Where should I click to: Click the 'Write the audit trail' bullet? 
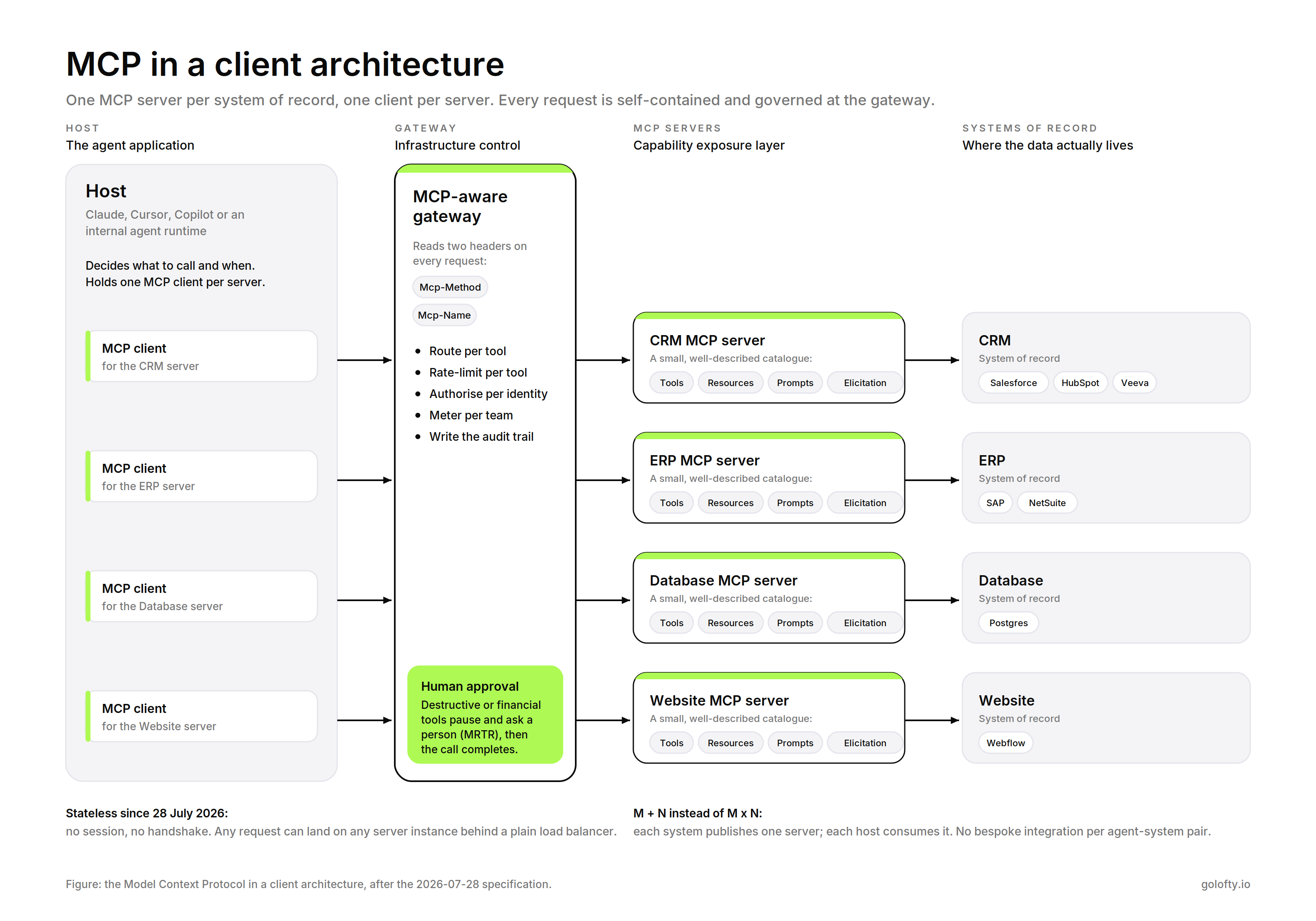click(481, 437)
